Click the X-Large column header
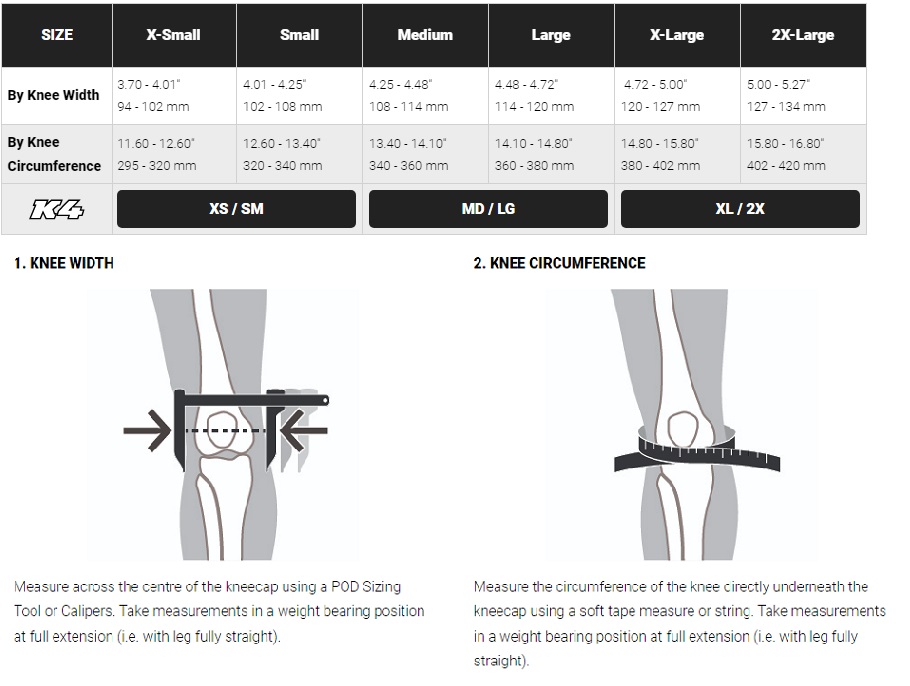 677,35
